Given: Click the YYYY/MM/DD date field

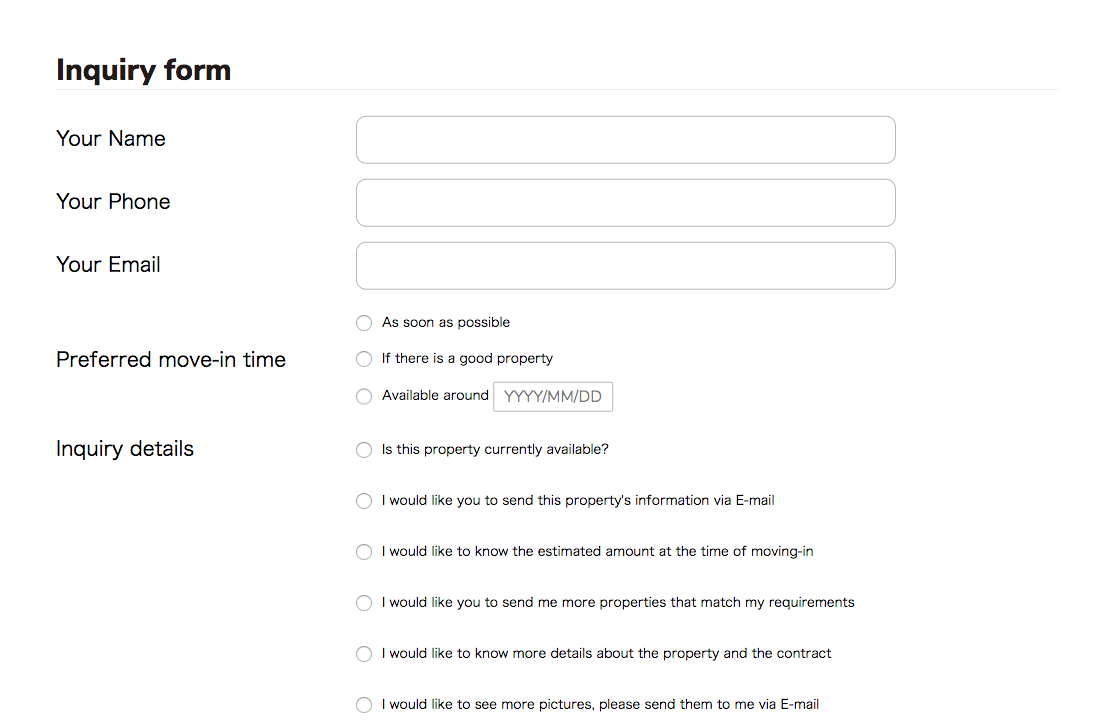Looking at the screenshot, I should tap(553, 397).
